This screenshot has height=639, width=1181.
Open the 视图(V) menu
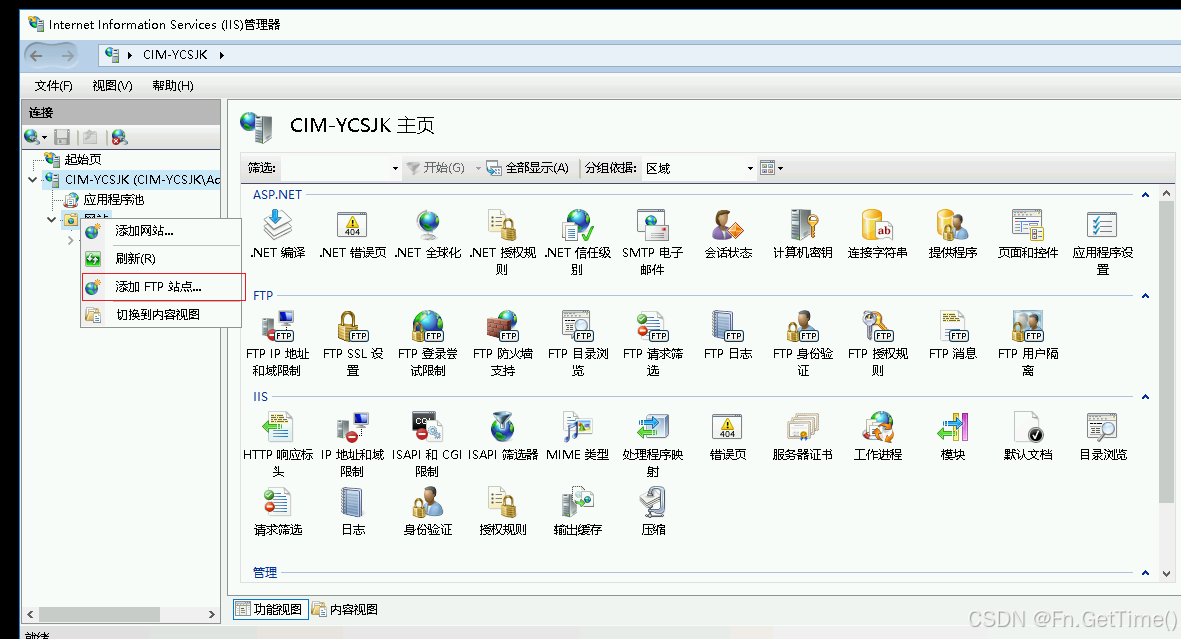[x=112, y=86]
